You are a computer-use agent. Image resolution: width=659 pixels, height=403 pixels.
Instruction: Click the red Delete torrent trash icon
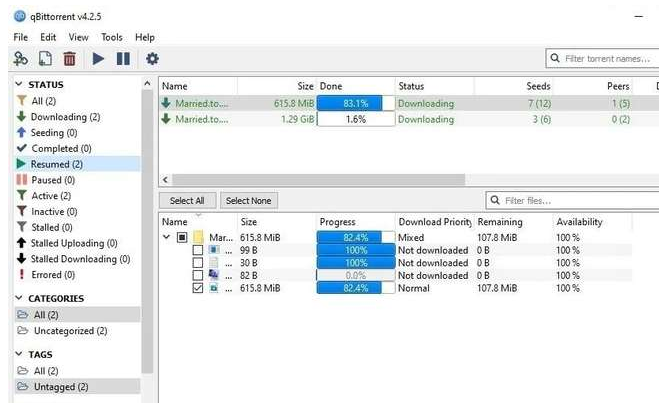pos(69,59)
